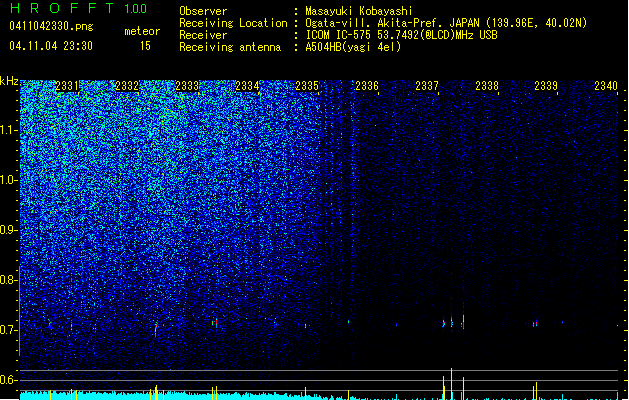Click time marker 2332
Viewport: 629px width, 400px height.
[127, 86]
